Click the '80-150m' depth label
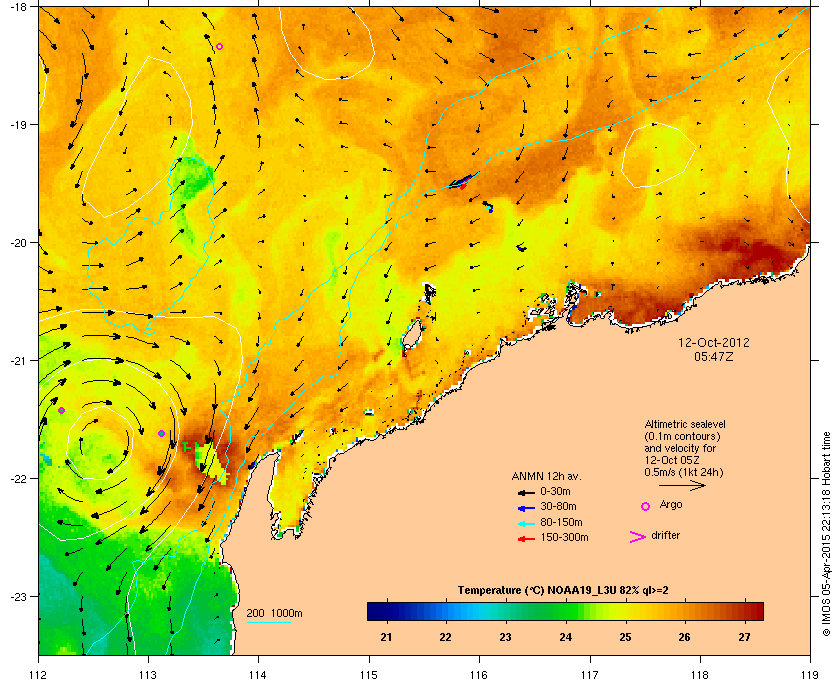The width and height of the screenshot is (840, 680). [561, 522]
